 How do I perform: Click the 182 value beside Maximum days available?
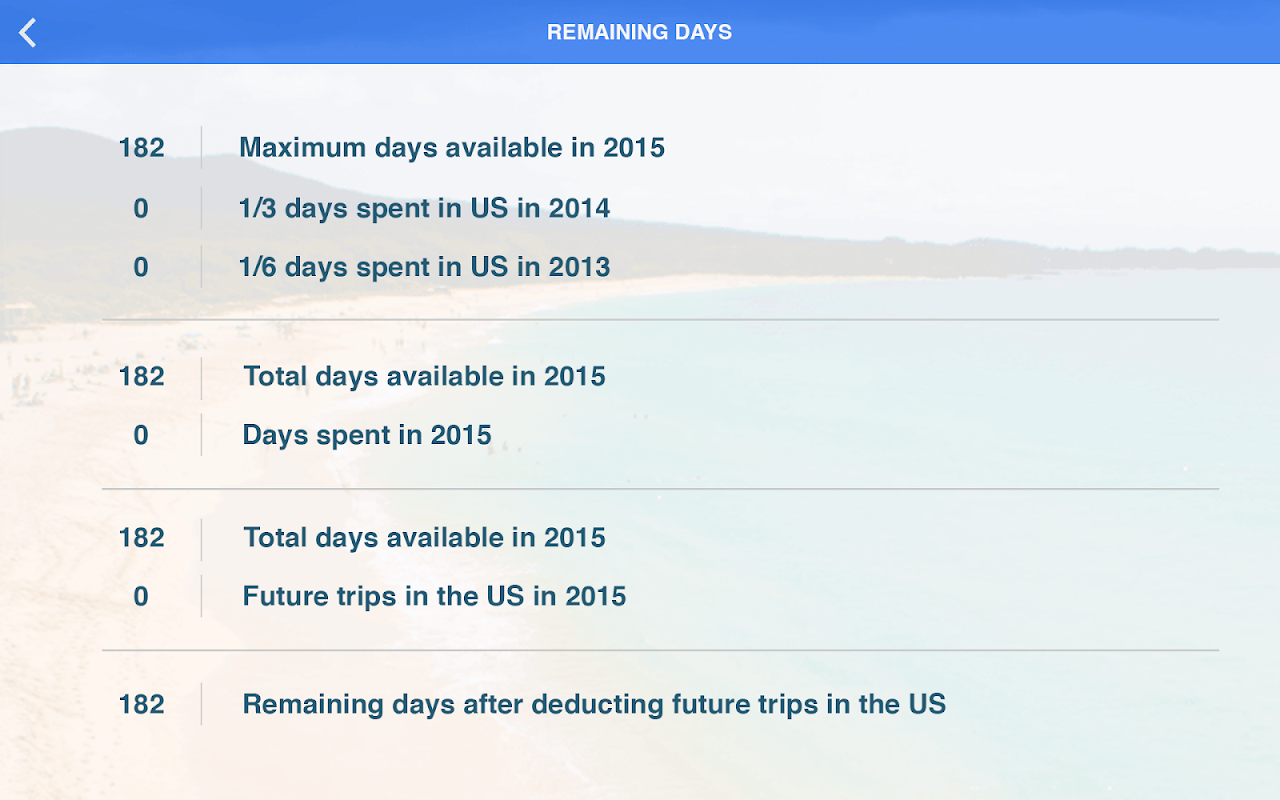(x=141, y=148)
